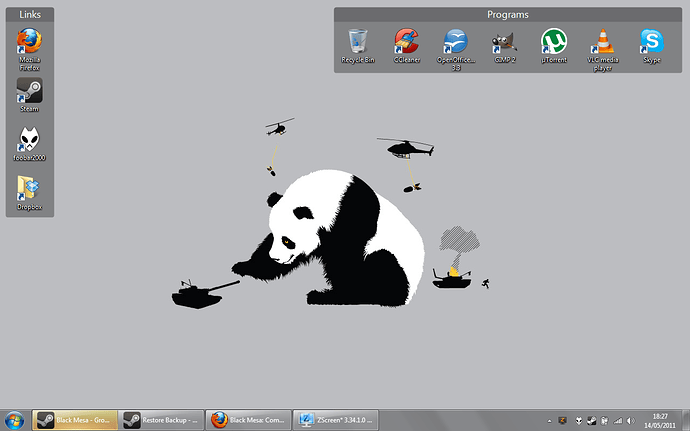Expand hidden system tray icons arrow
The width and height of the screenshot is (690, 431).
pos(549,420)
